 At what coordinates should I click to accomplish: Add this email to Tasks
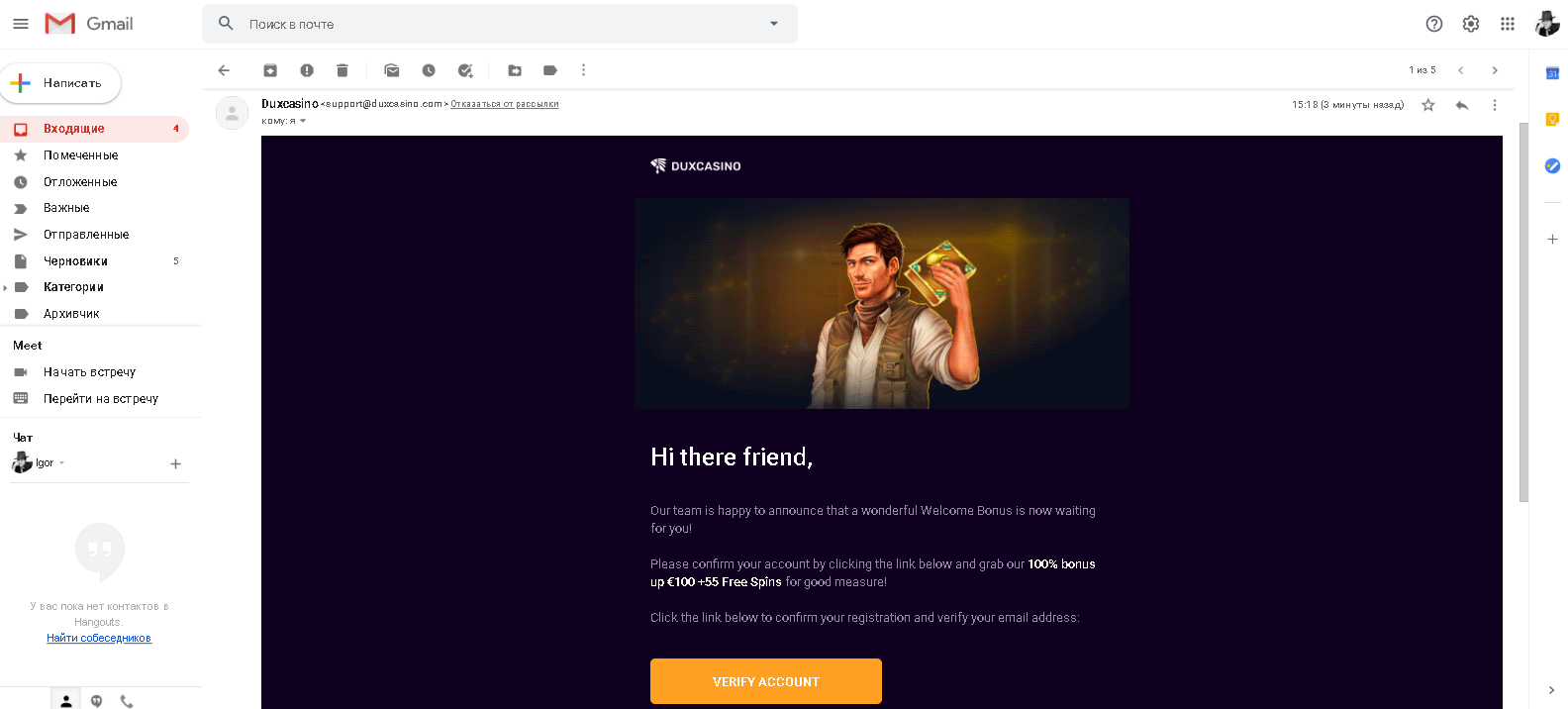coord(465,70)
